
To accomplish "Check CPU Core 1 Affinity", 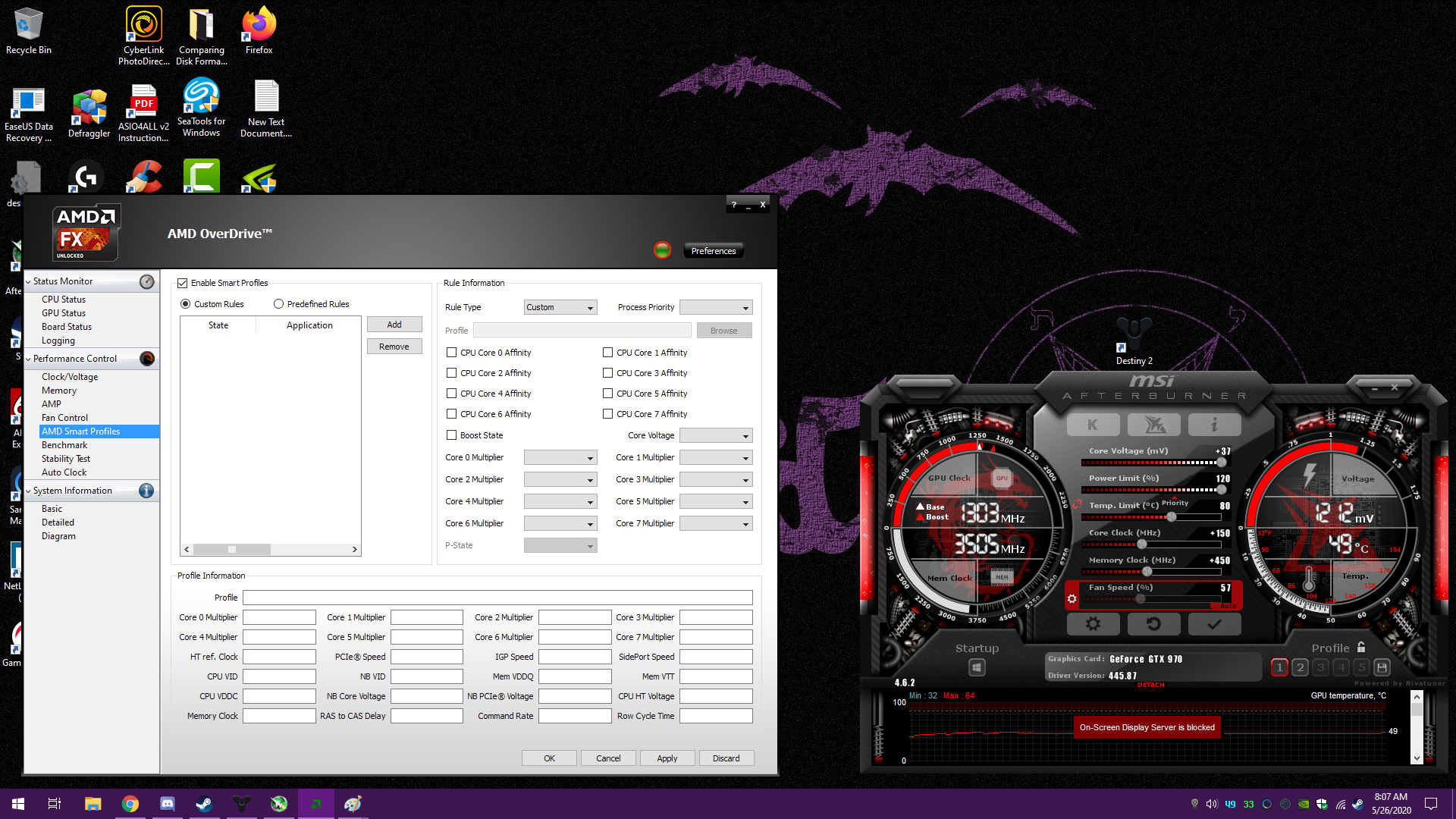I will tap(608, 353).
